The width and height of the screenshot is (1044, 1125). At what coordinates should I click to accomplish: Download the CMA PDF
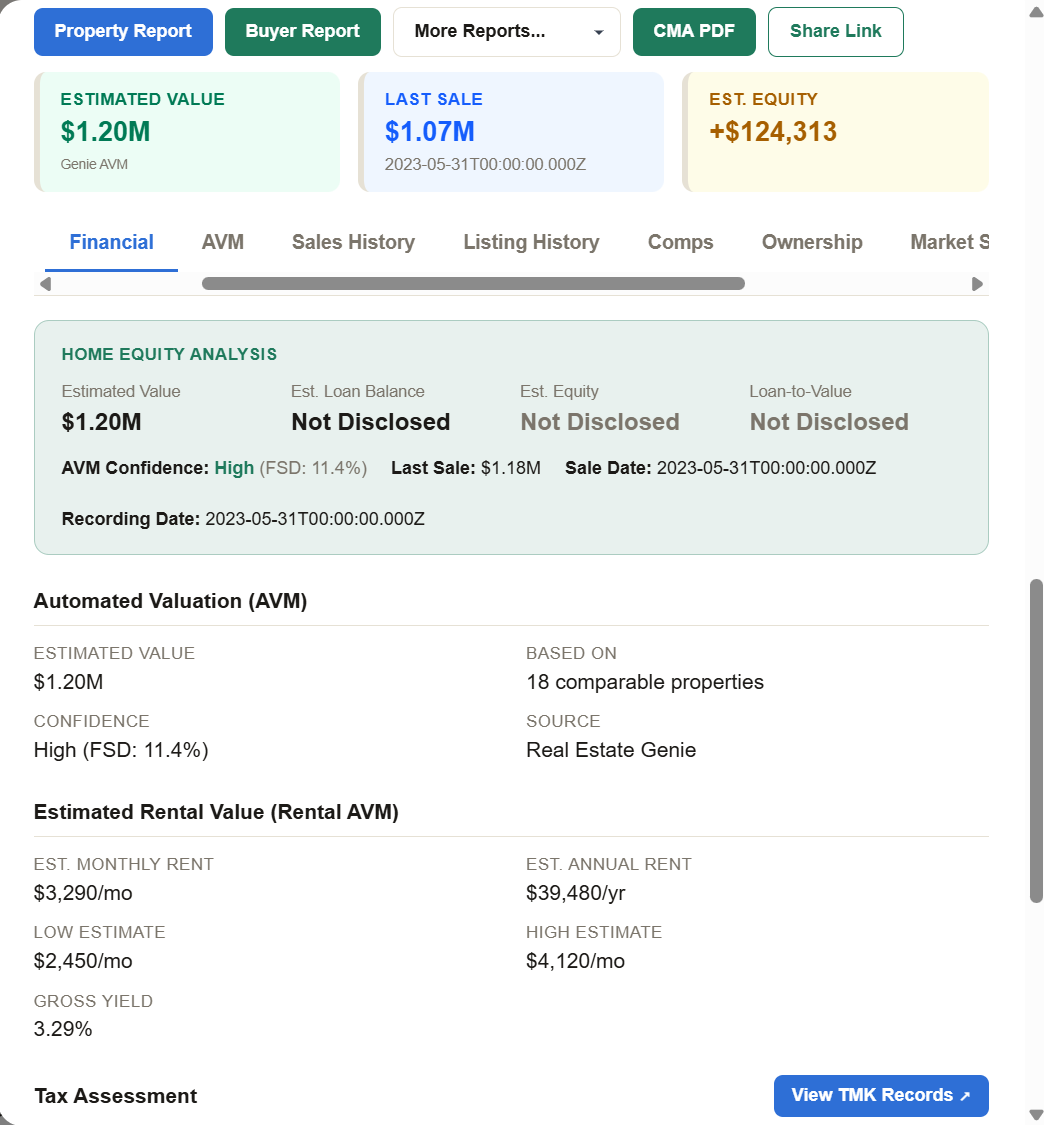pos(694,32)
